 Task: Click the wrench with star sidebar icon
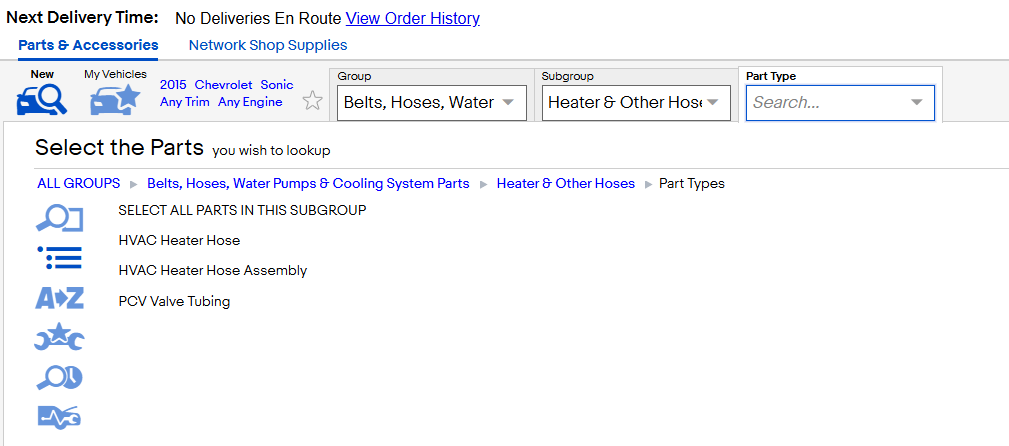click(59, 338)
